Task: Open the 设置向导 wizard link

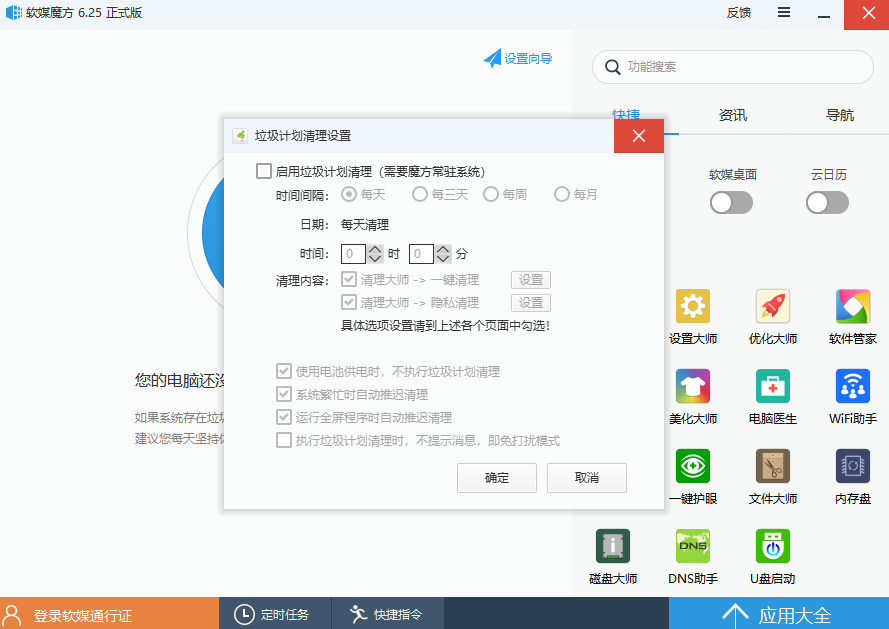Action: (518, 58)
